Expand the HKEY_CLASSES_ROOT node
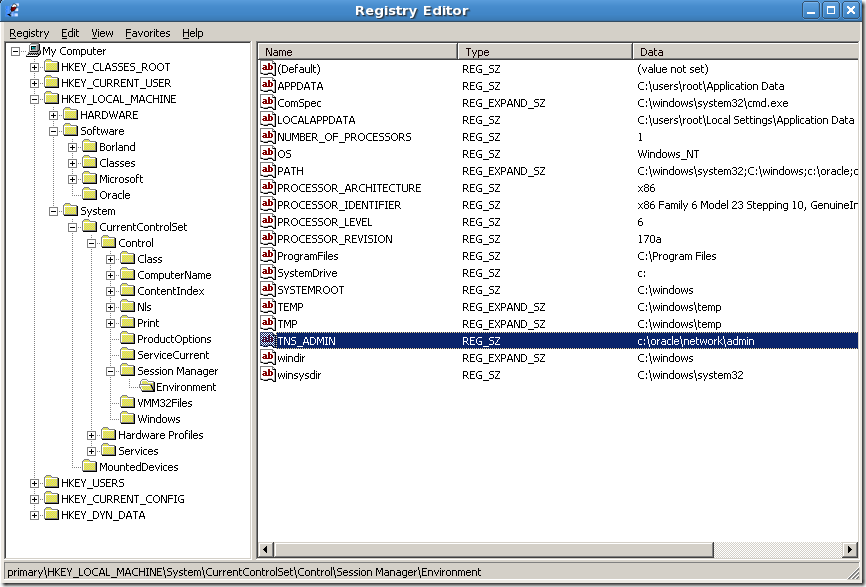866x587 pixels. [34, 67]
